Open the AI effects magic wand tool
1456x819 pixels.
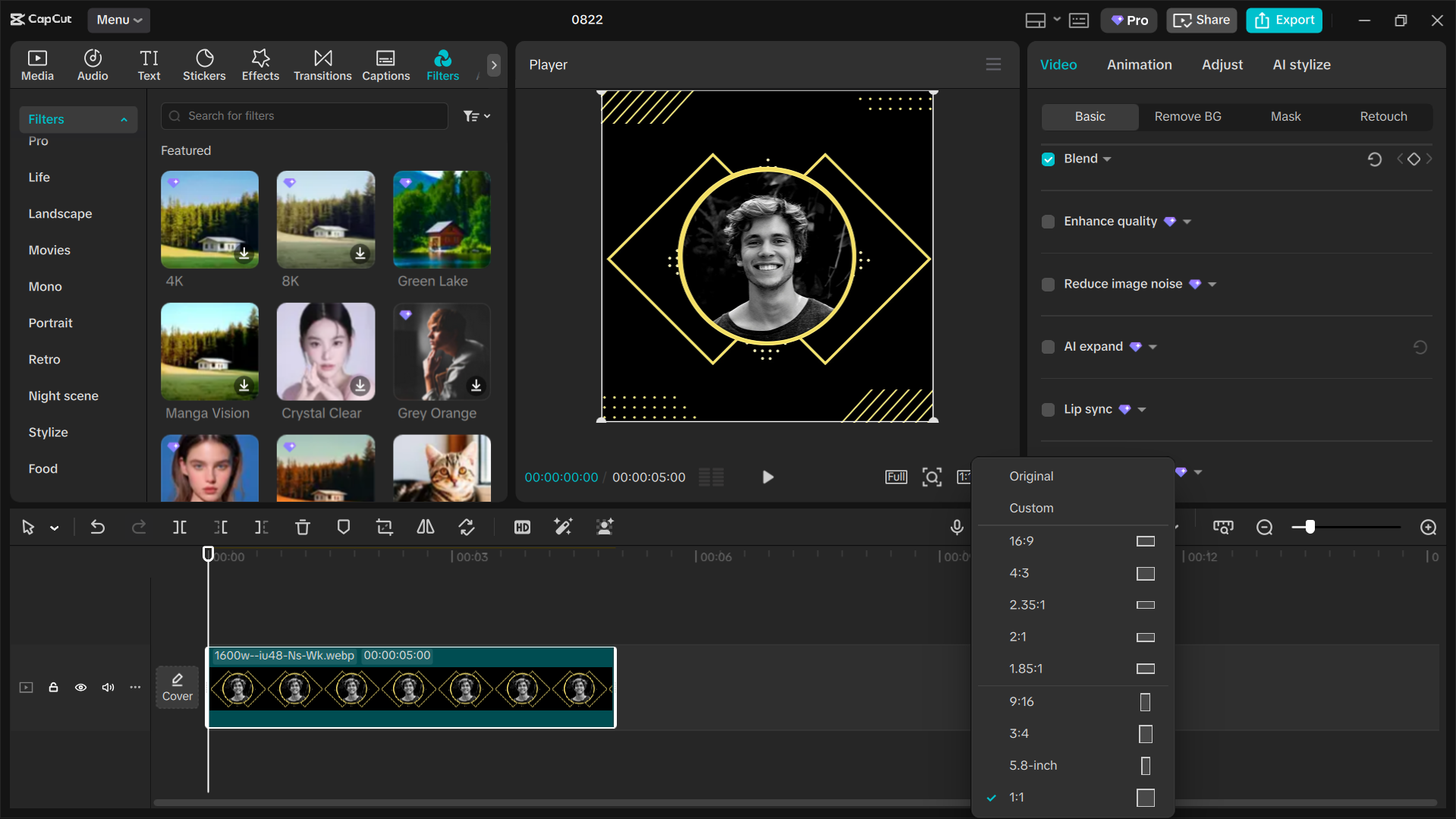pos(563,527)
